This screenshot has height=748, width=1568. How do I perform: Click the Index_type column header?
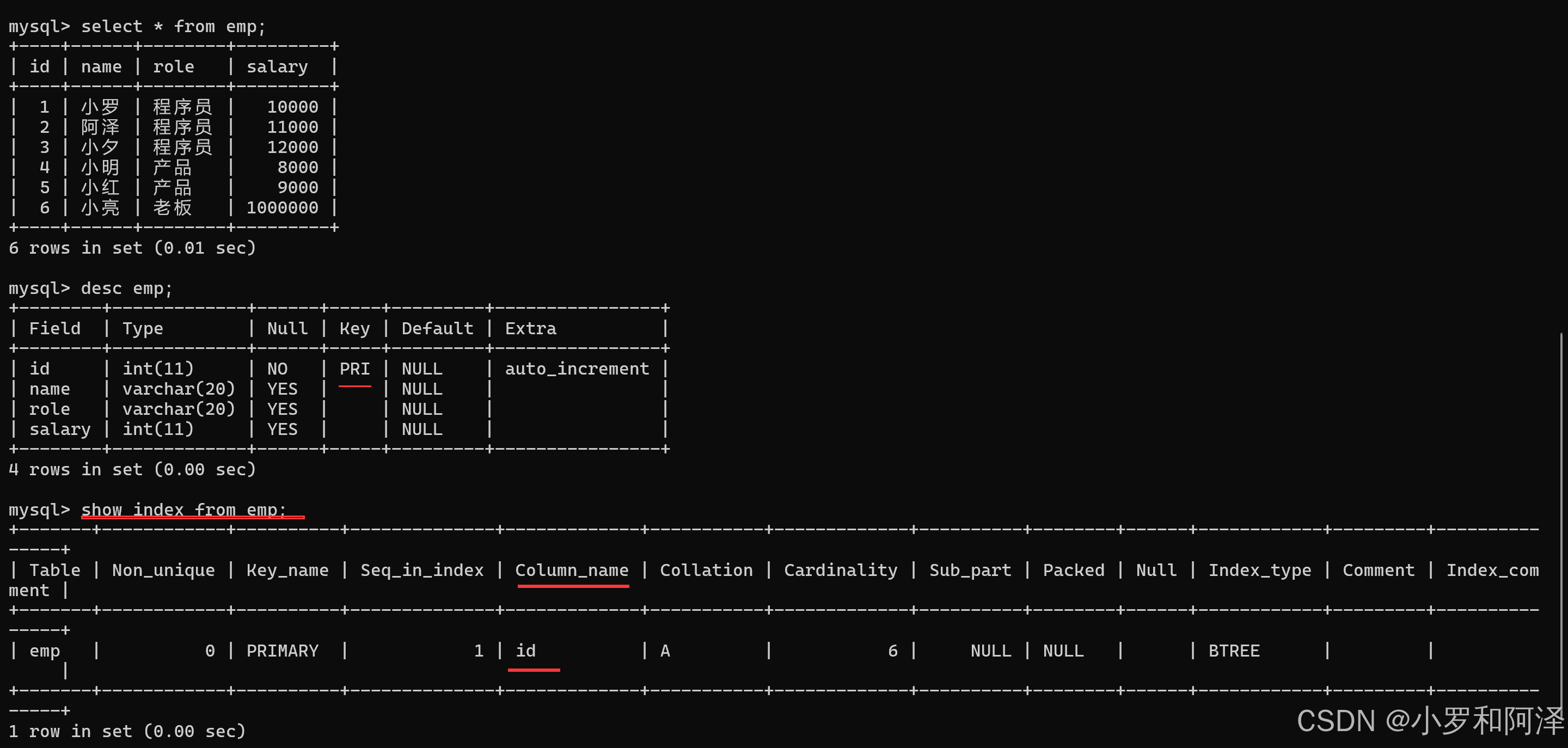[x=1259, y=571]
